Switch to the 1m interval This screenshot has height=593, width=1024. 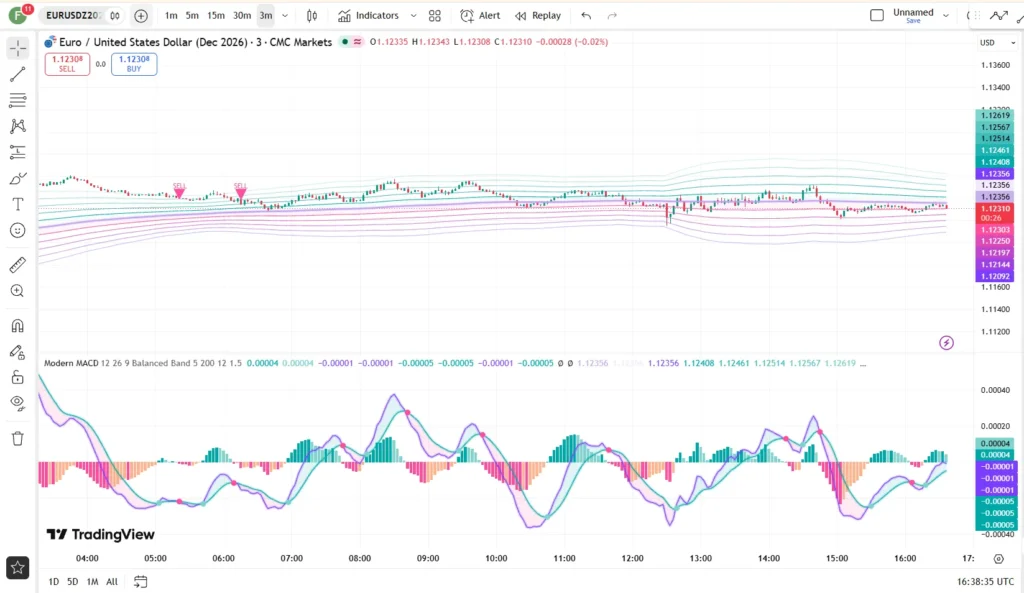171,16
